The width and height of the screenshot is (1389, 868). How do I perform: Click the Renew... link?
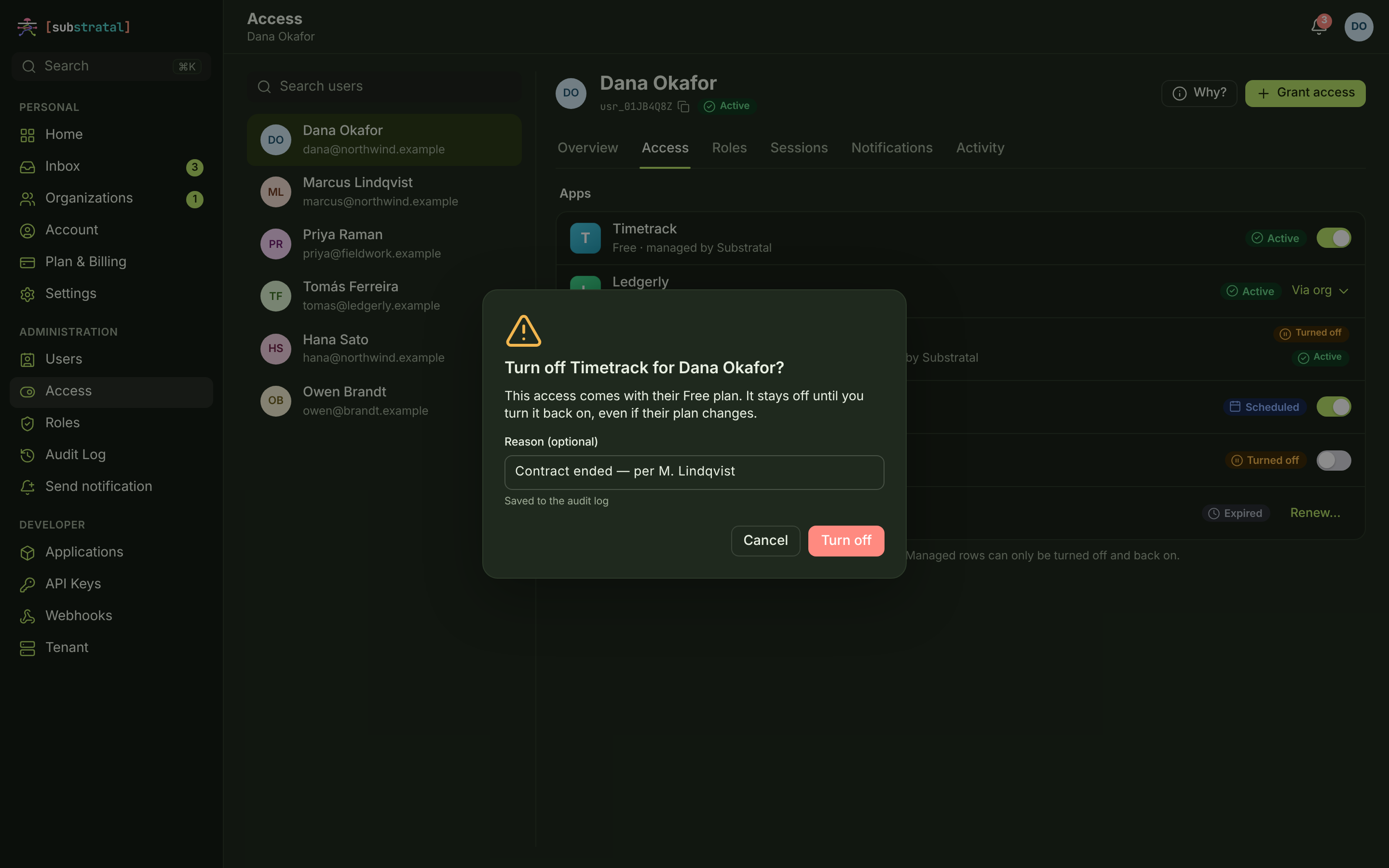click(x=1315, y=513)
